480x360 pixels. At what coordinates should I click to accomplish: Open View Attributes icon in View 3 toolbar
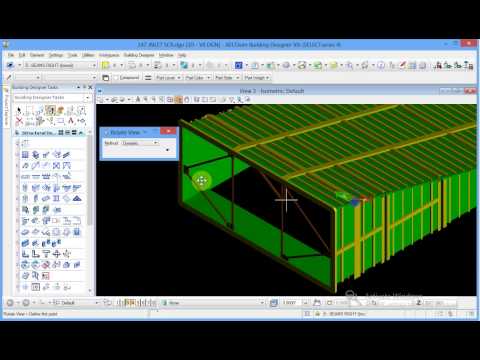pyautogui.click(x=100, y=99)
